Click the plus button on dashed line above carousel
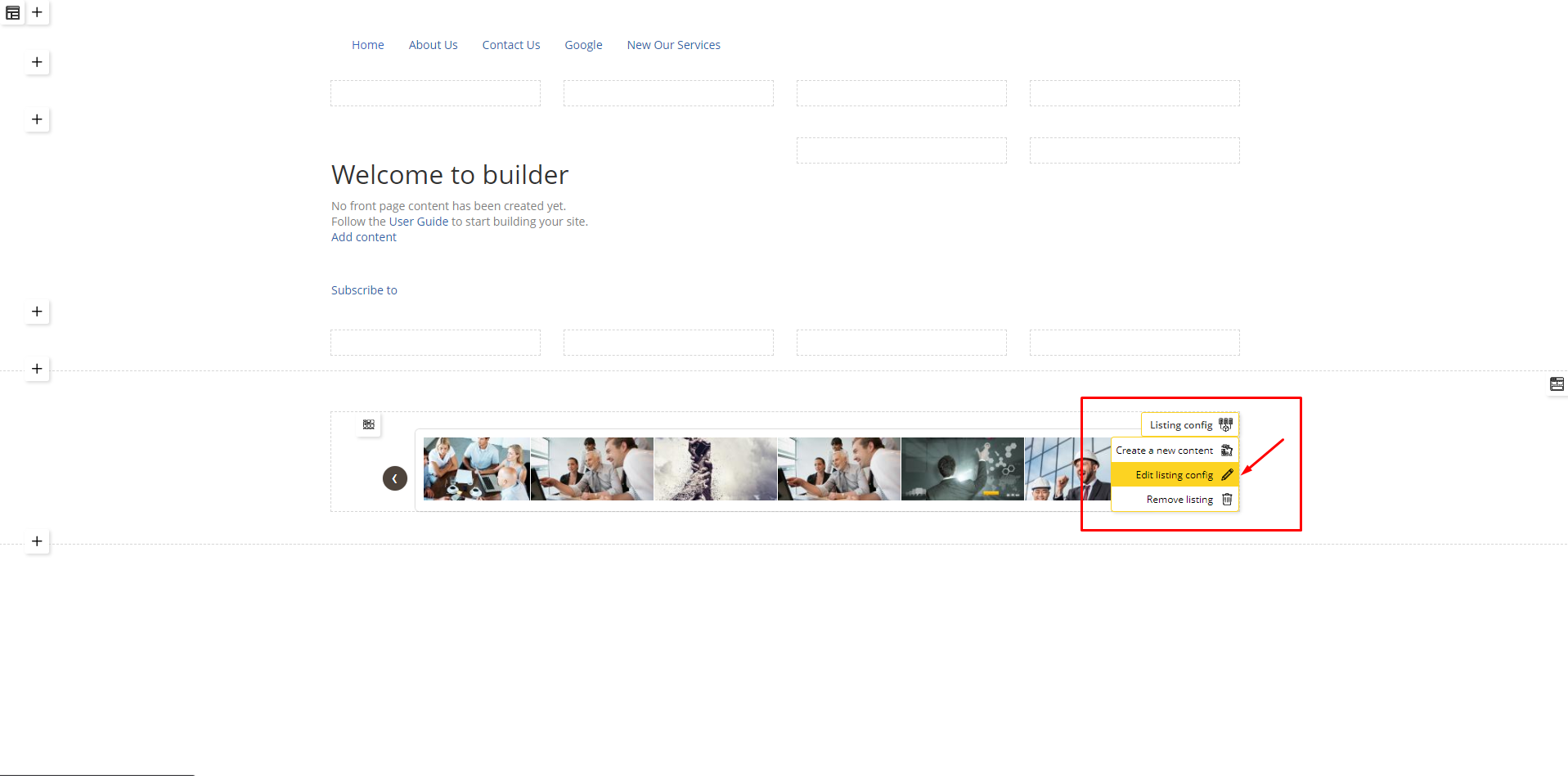1568x776 pixels. (x=37, y=369)
